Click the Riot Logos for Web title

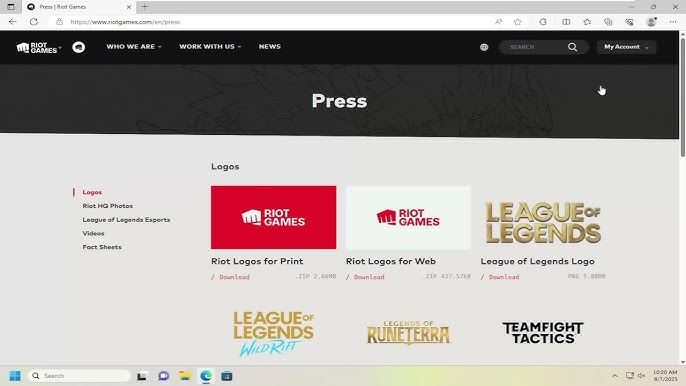point(391,261)
